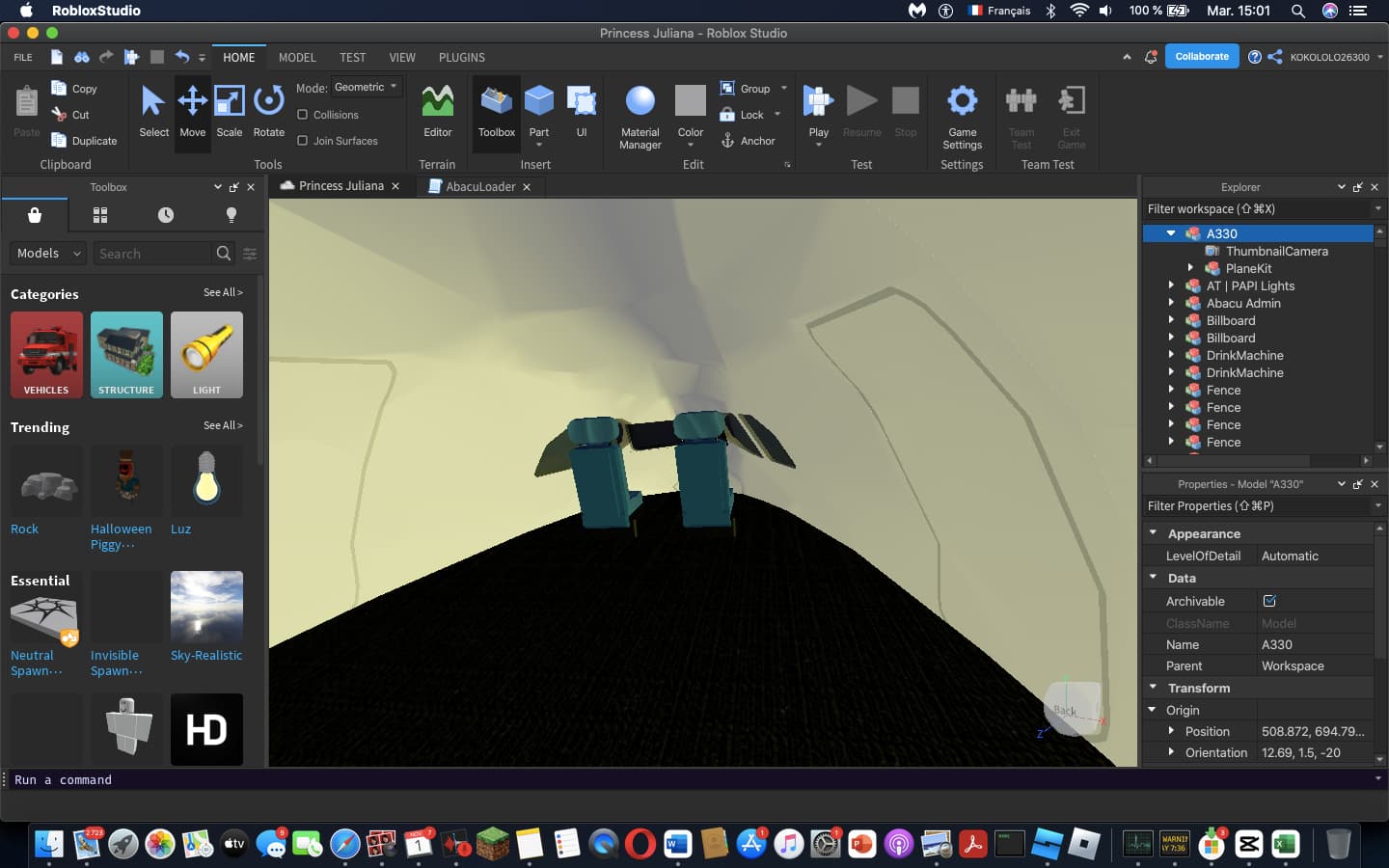Enable the Join Surfaces checkbox
Screen dimensions: 1389x868
point(302,141)
